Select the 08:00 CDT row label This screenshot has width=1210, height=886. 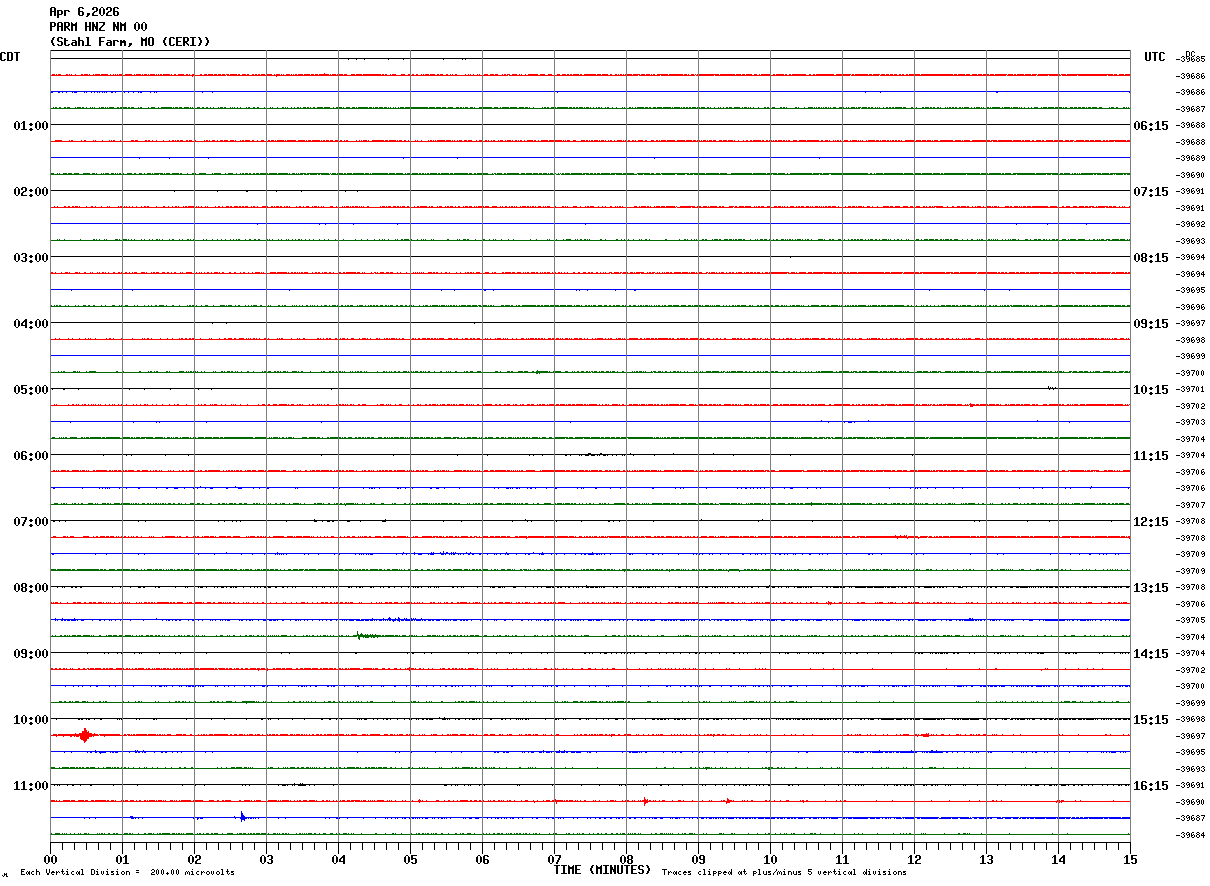point(31,587)
